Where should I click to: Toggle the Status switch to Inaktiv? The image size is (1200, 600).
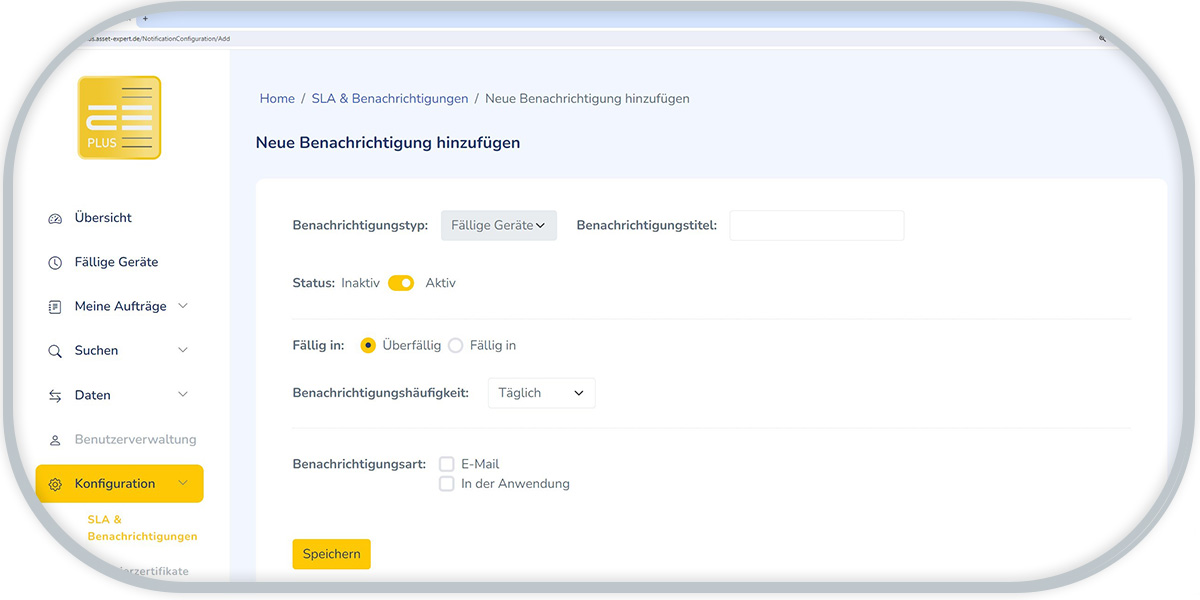point(400,282)
